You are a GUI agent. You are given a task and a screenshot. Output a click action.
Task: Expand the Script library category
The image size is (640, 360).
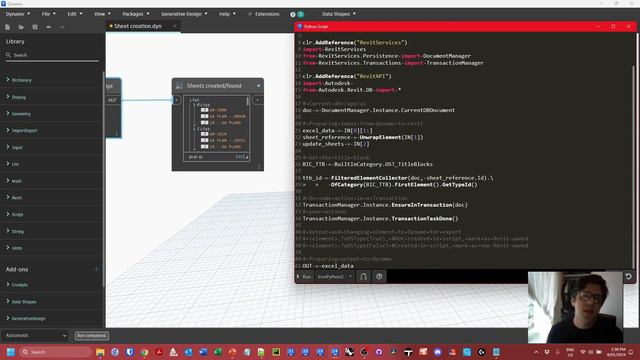tap(15, 214)
